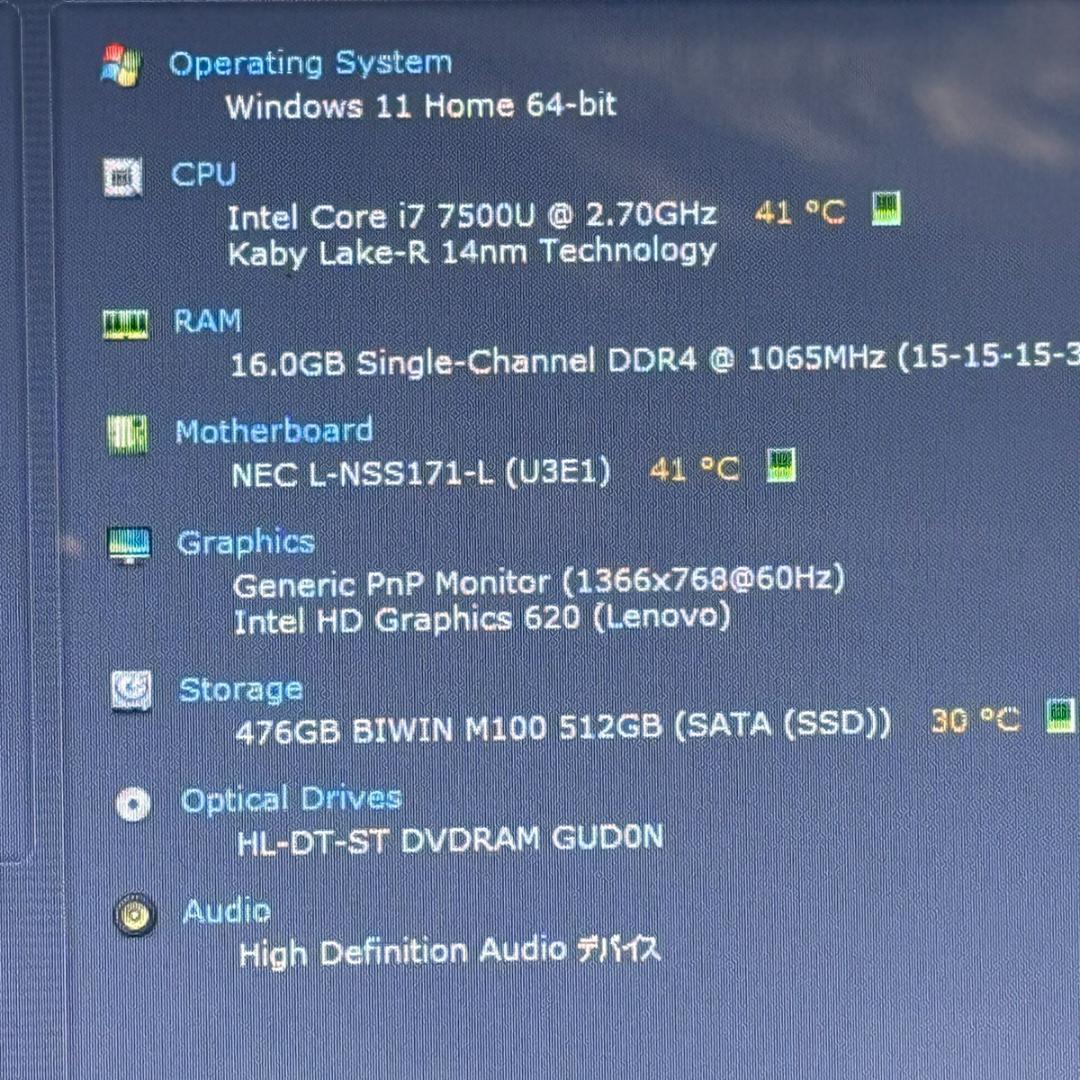Select the '16.0GB Single-Channel DDR4' RAM line
This screenshot has height=1080, width=1080.
tap(654, 361)
